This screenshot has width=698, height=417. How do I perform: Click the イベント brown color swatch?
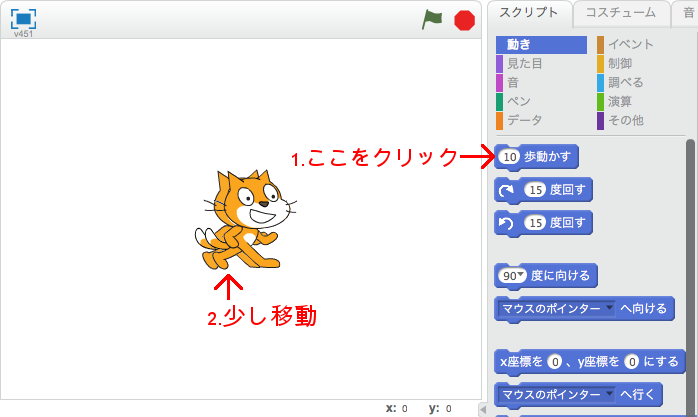[601, 45]
